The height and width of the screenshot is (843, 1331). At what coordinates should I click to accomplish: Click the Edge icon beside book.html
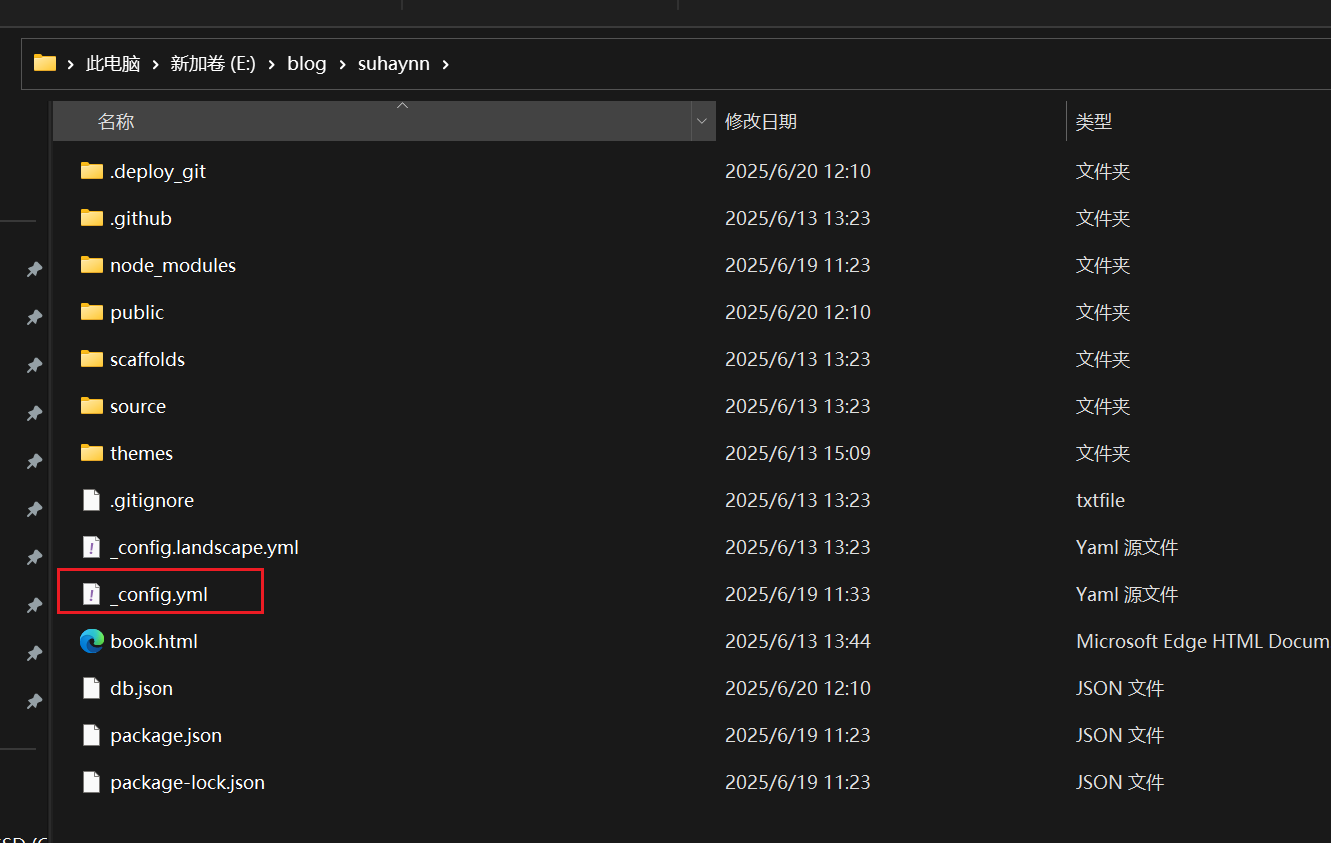[92, 641]
